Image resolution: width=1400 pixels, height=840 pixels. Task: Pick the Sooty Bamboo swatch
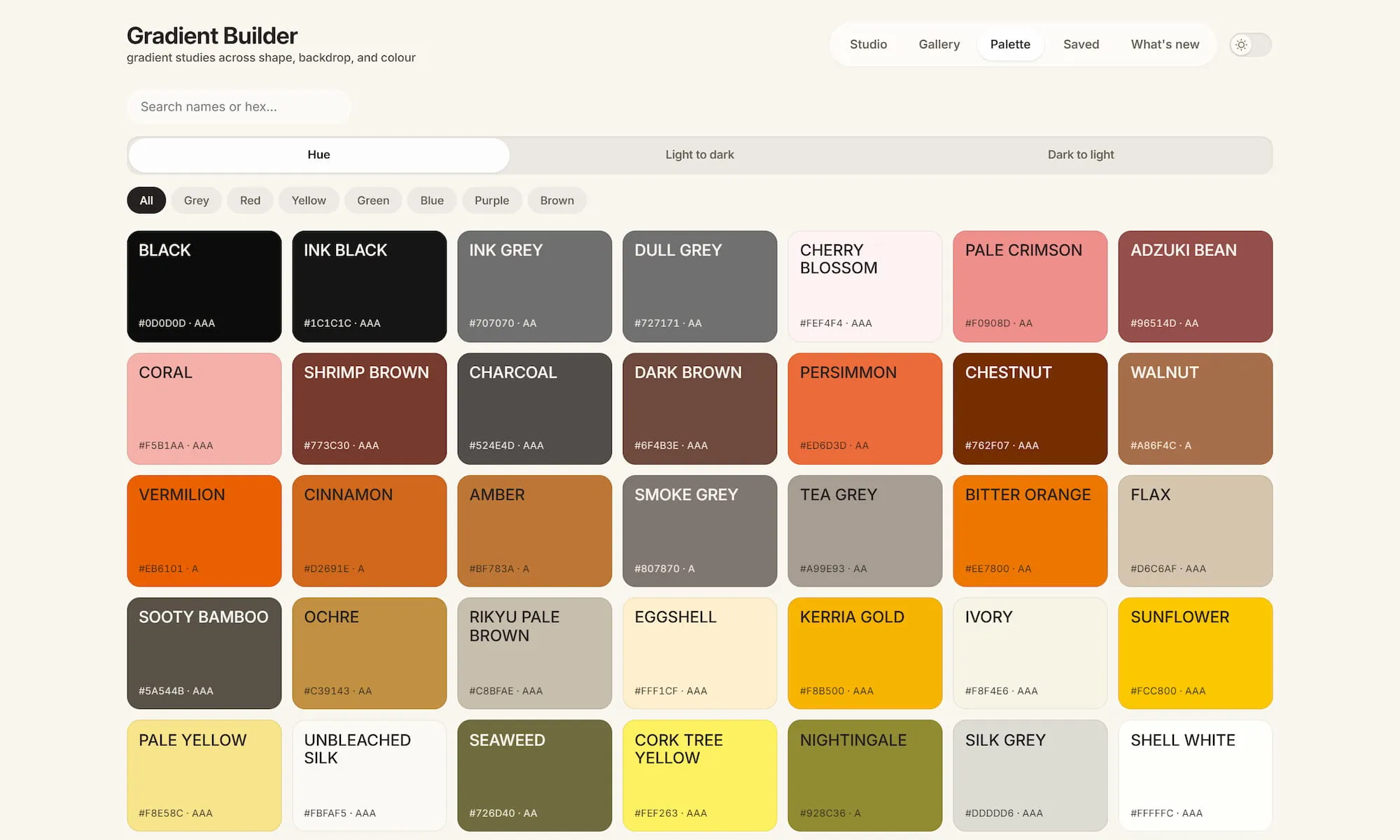point(204,653)
